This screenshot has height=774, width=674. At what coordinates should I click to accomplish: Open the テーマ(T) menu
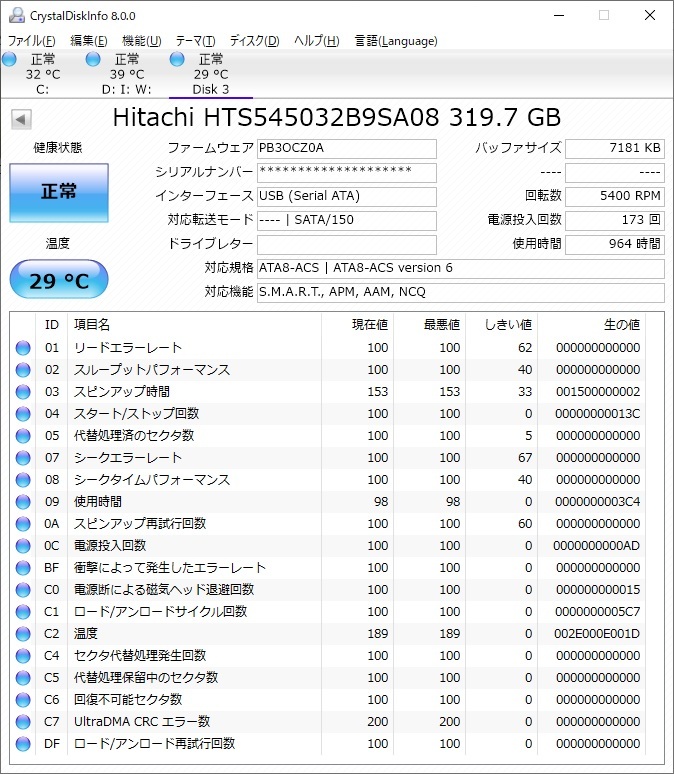pyautogui.click(x=196, y=41)
